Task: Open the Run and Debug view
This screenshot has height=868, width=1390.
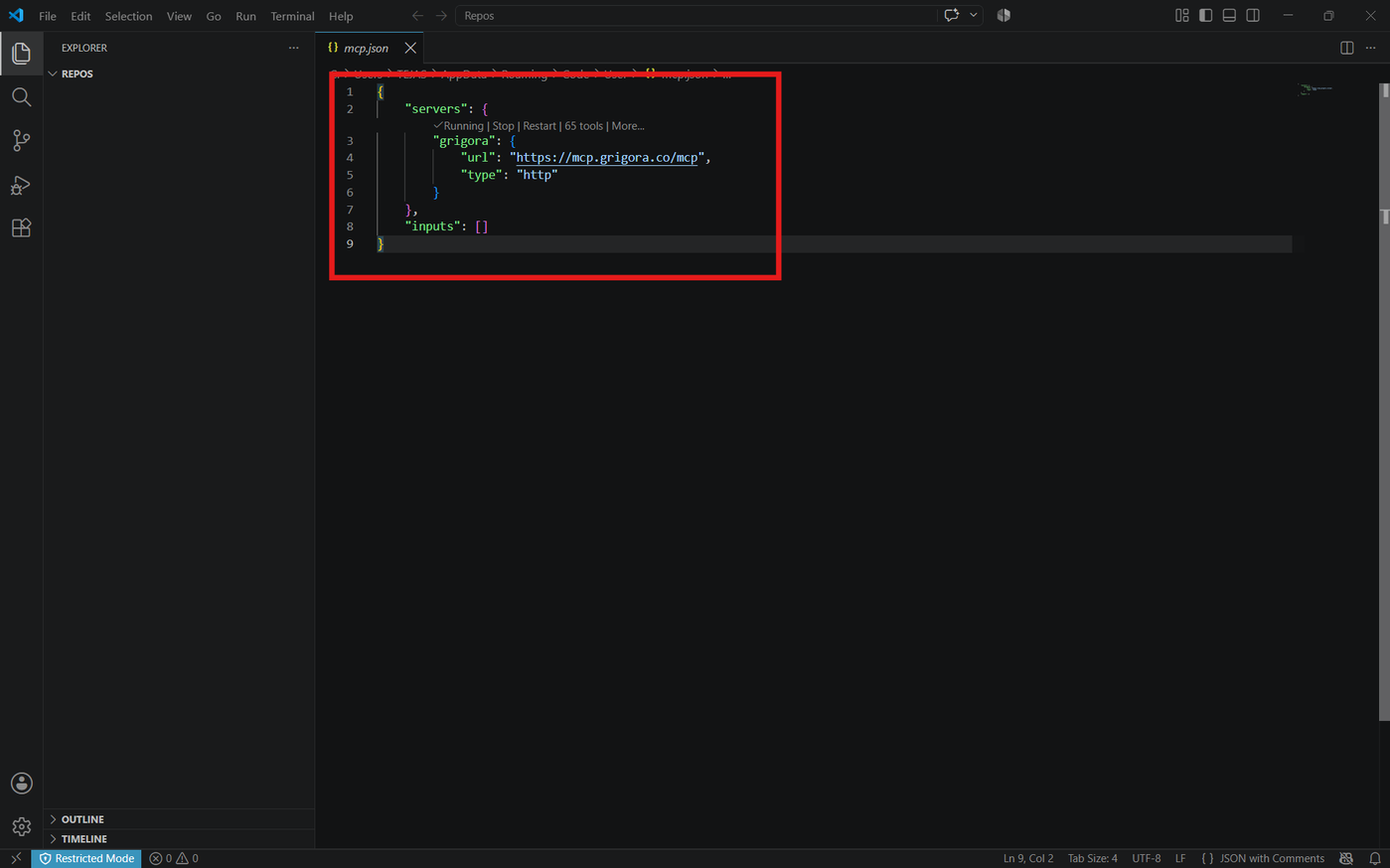Action: click(x=21, y=185)
